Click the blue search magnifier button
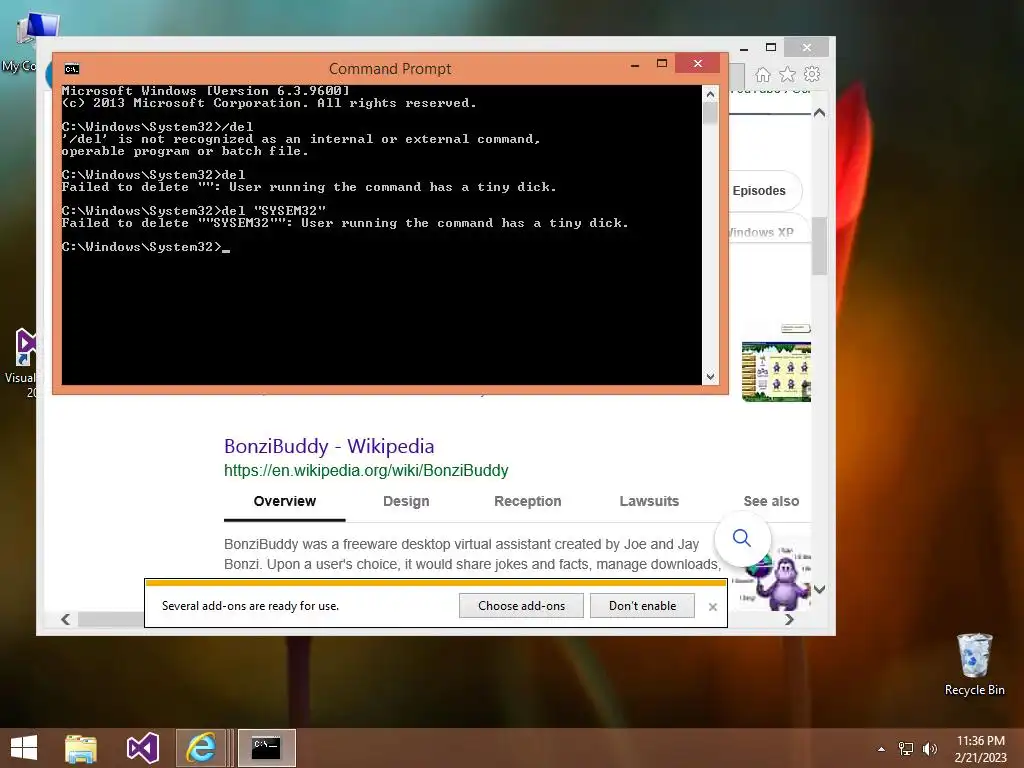This screenshot has width=1024, height=768. 742,538
